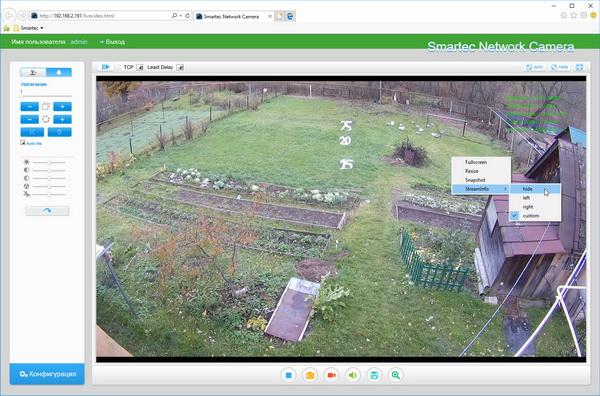
Task: Open the lens control tab in the left panel
Action: tap(59, 72)
